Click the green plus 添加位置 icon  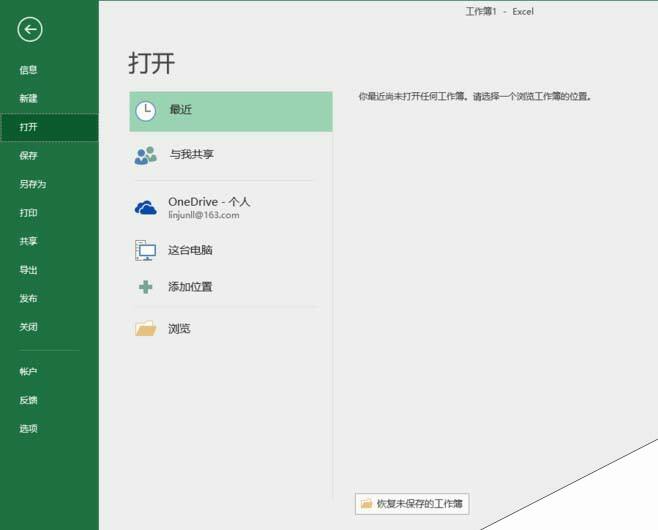coord(146,287)
